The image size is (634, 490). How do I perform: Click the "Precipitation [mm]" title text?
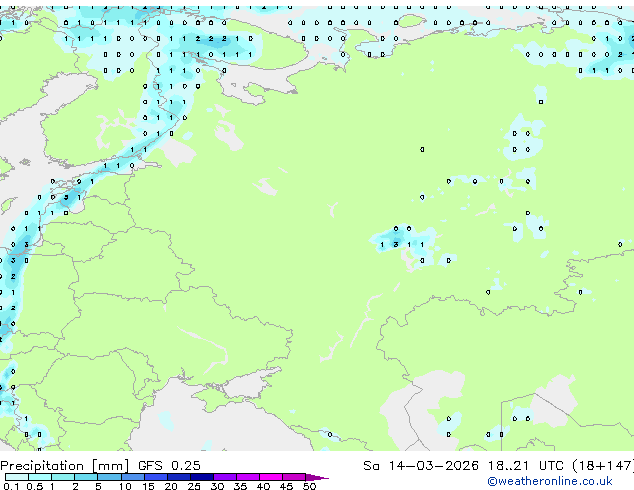65,466
